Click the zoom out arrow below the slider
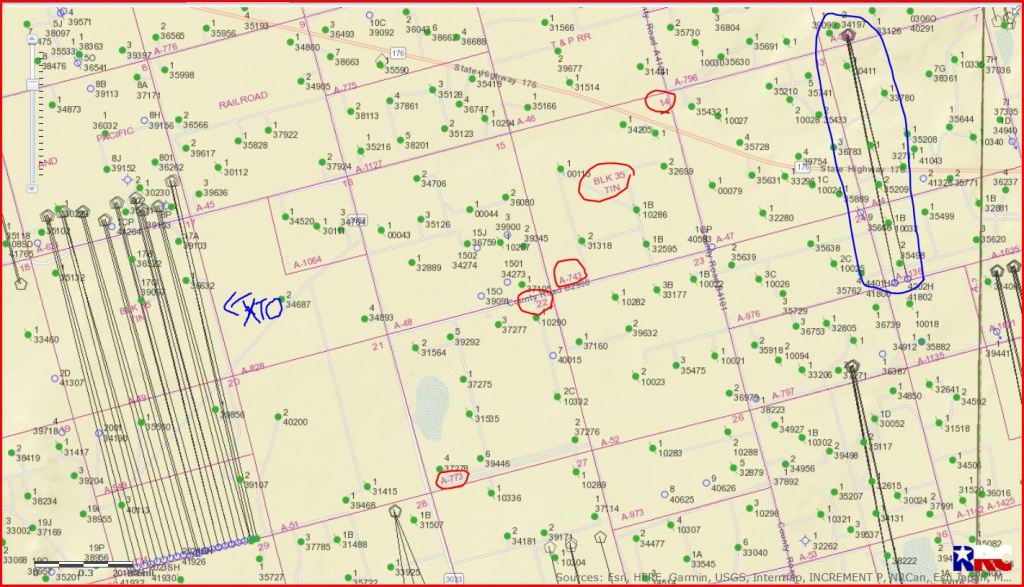 click(32, 186)
